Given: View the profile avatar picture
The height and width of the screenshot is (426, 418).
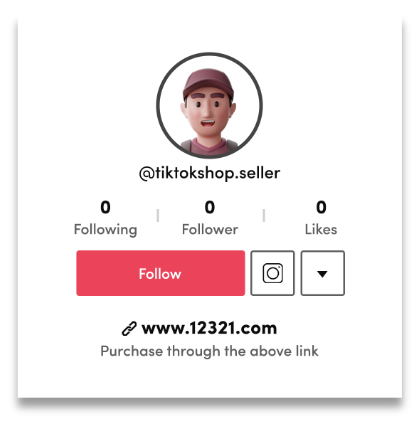Looking at the screenshot, I should [209, 105].
